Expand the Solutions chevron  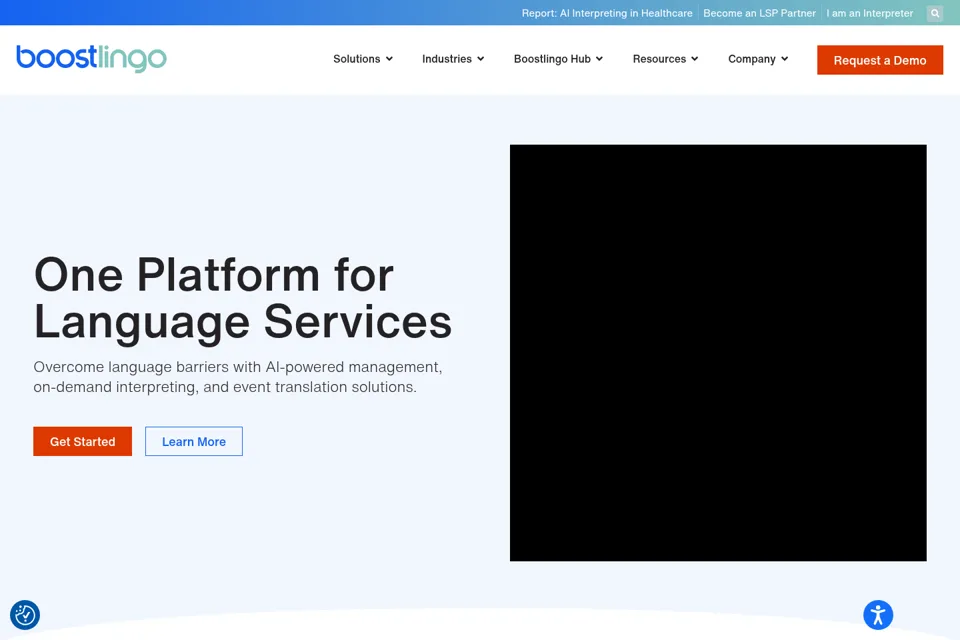[x=389, y=59]
